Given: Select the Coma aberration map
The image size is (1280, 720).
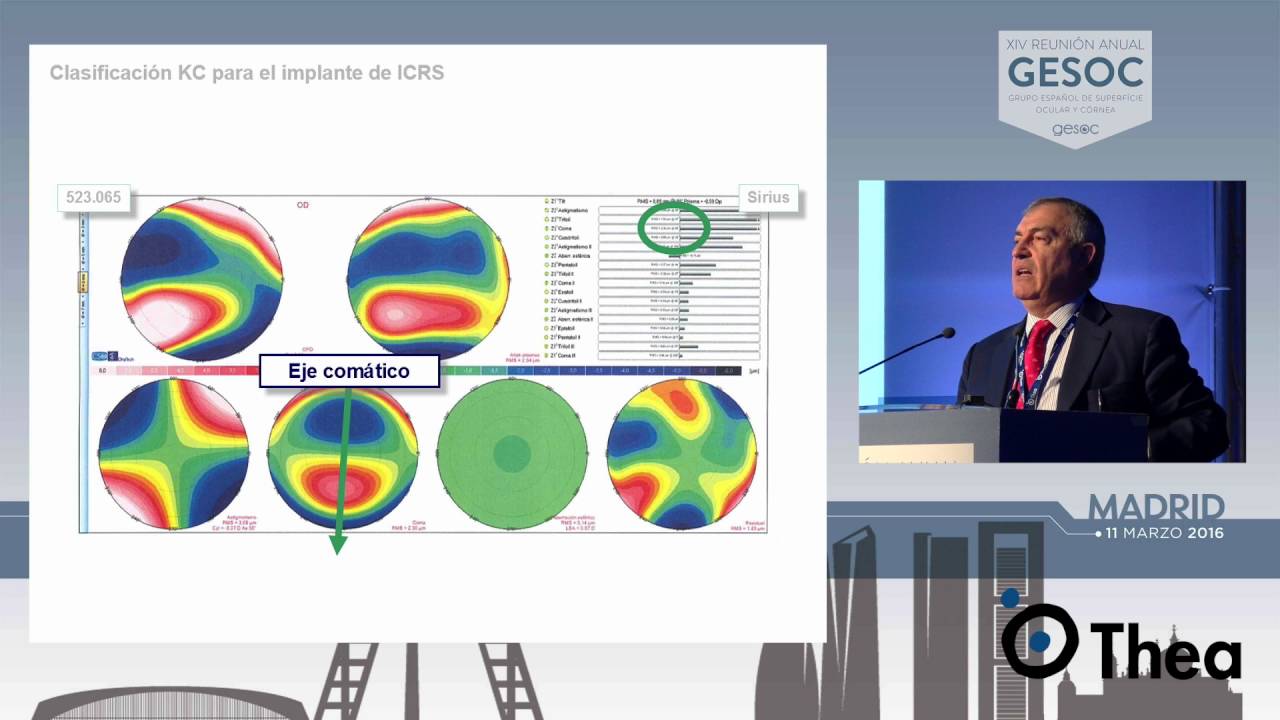Looking at the screenshot, I should 343,453.
